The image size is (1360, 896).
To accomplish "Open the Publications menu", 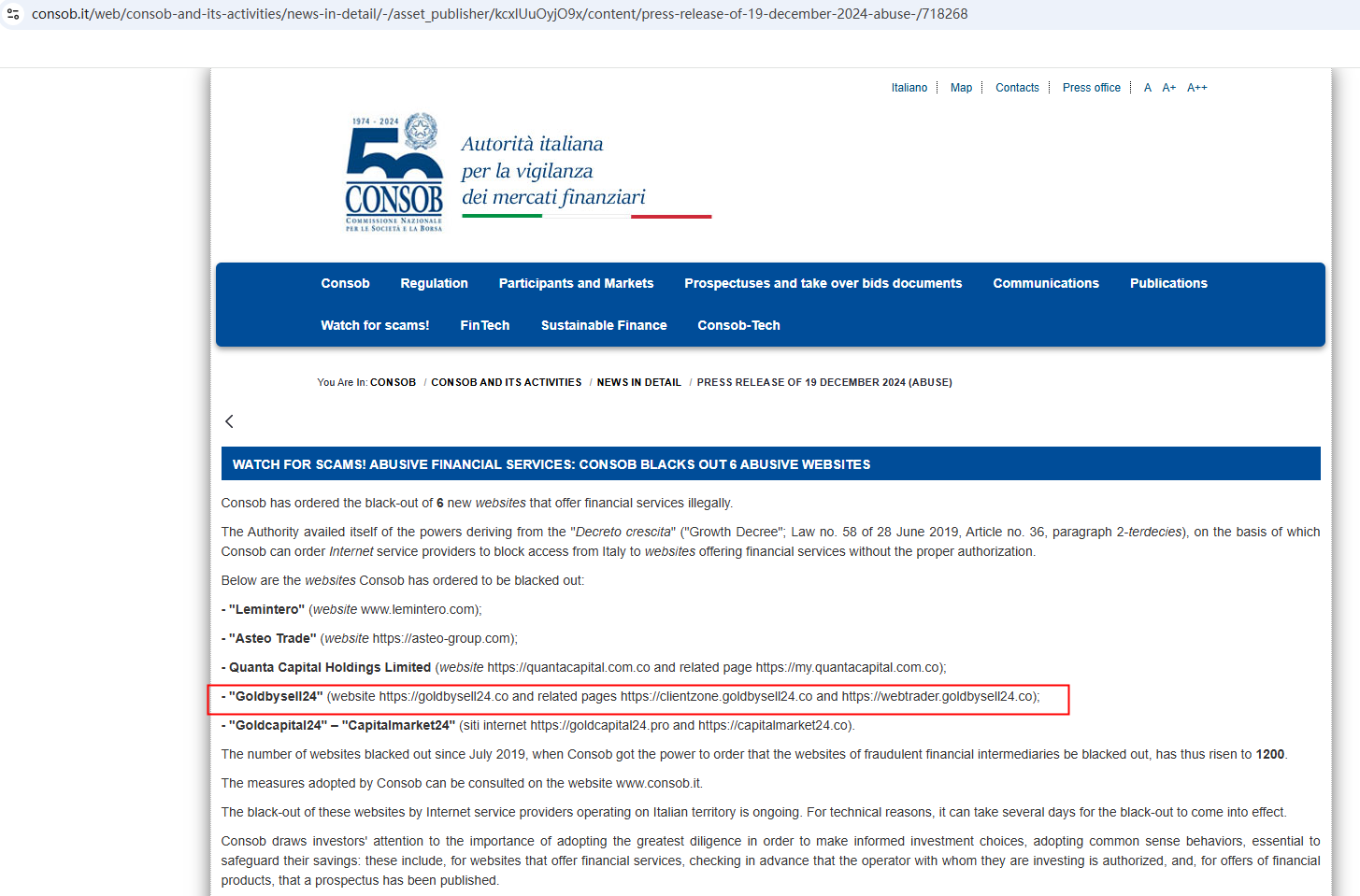I will pos(1168,283).
